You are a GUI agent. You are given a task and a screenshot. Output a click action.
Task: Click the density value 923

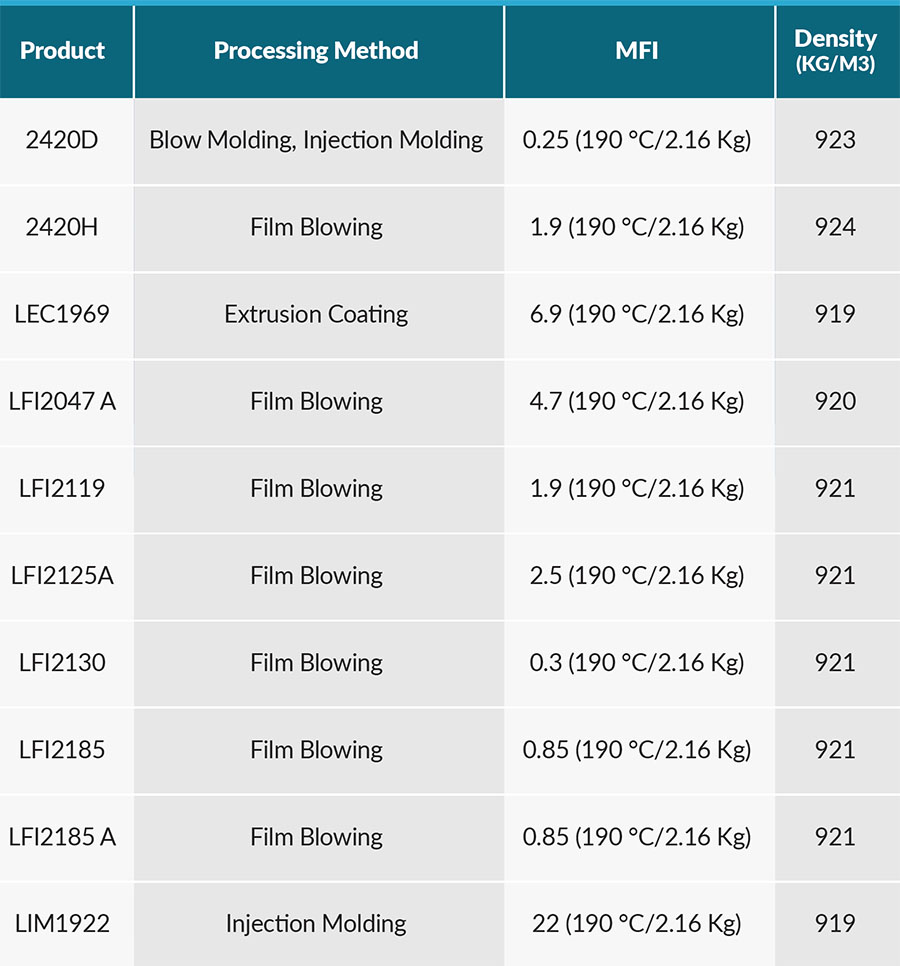835,140
